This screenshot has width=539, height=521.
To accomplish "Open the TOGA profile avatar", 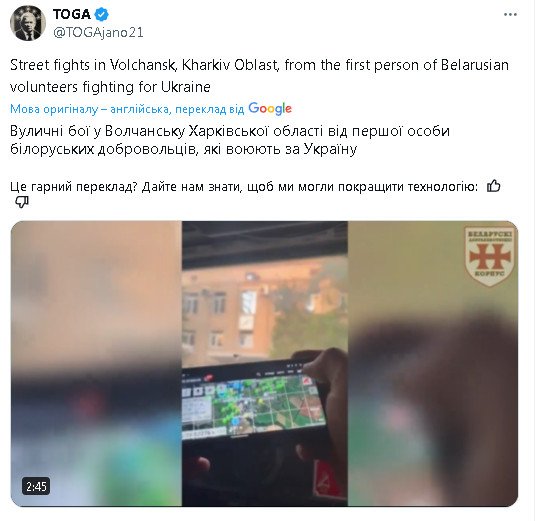I will [28, 23].
